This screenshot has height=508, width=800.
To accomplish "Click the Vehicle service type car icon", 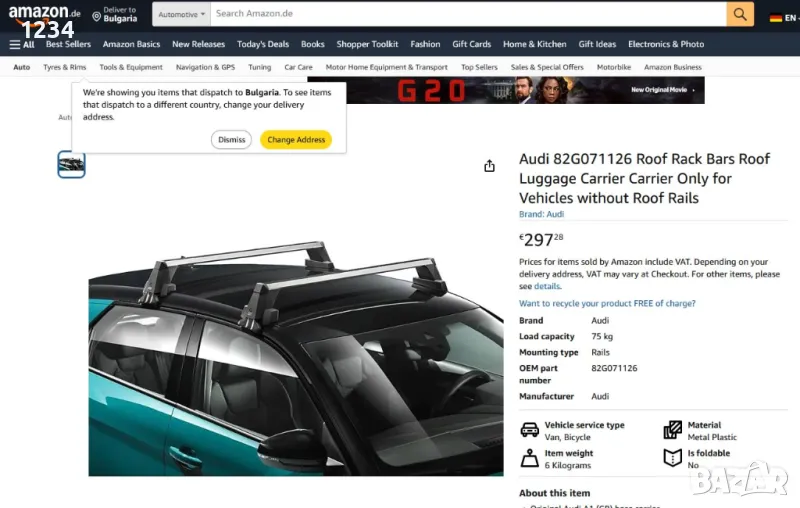I will pyautogui.click(x=530, y=430).
